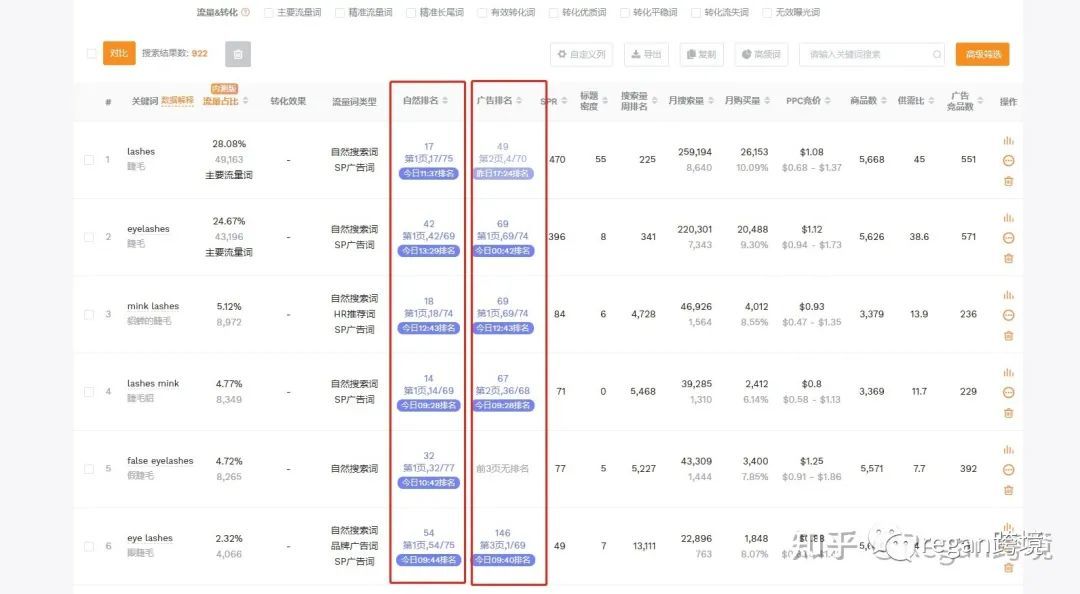Select the checkbox for the mink lashes row
This screenshot has height=594, width=1080.
[89, 314]
